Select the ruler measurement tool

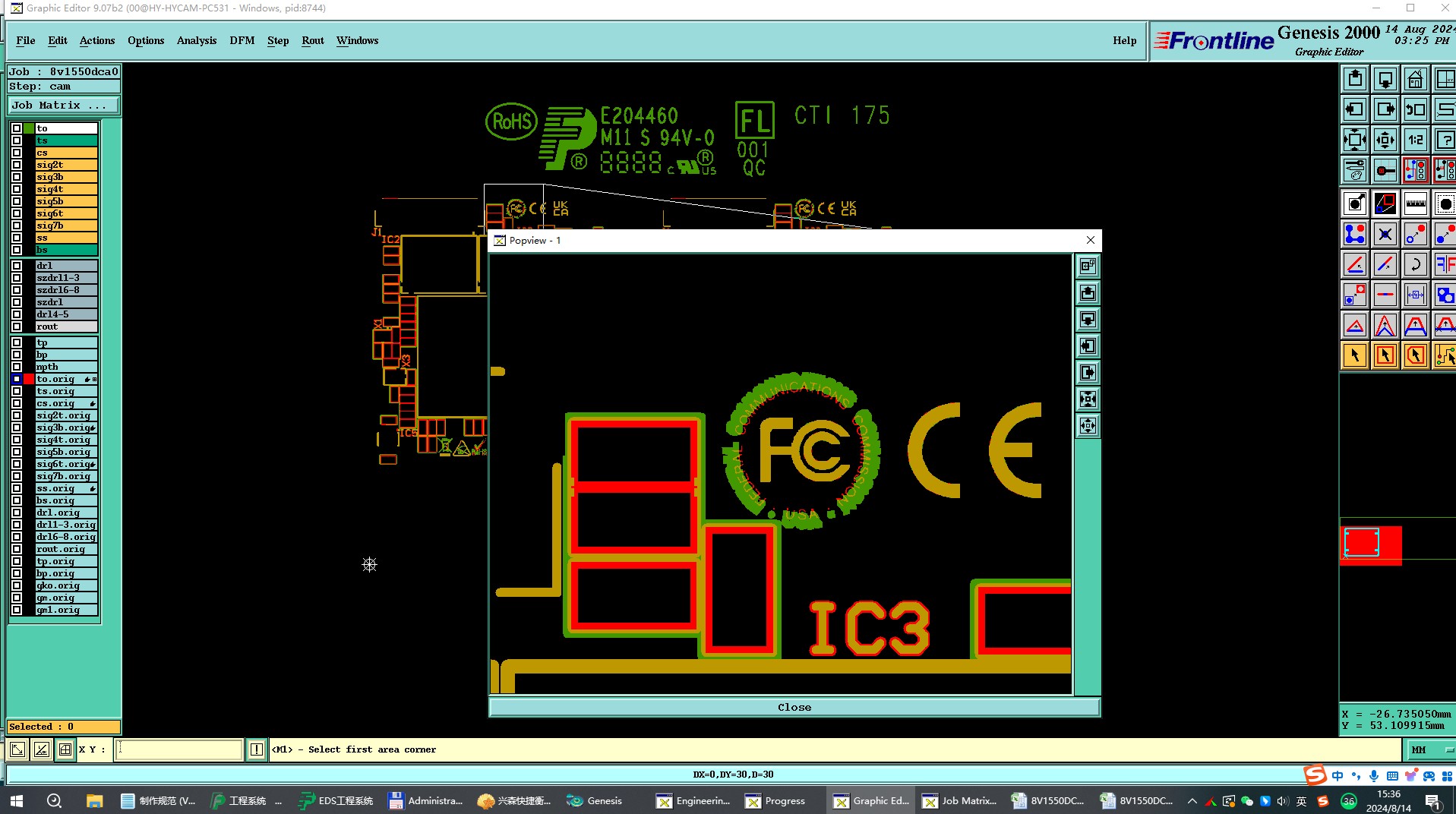[1416, 204]
